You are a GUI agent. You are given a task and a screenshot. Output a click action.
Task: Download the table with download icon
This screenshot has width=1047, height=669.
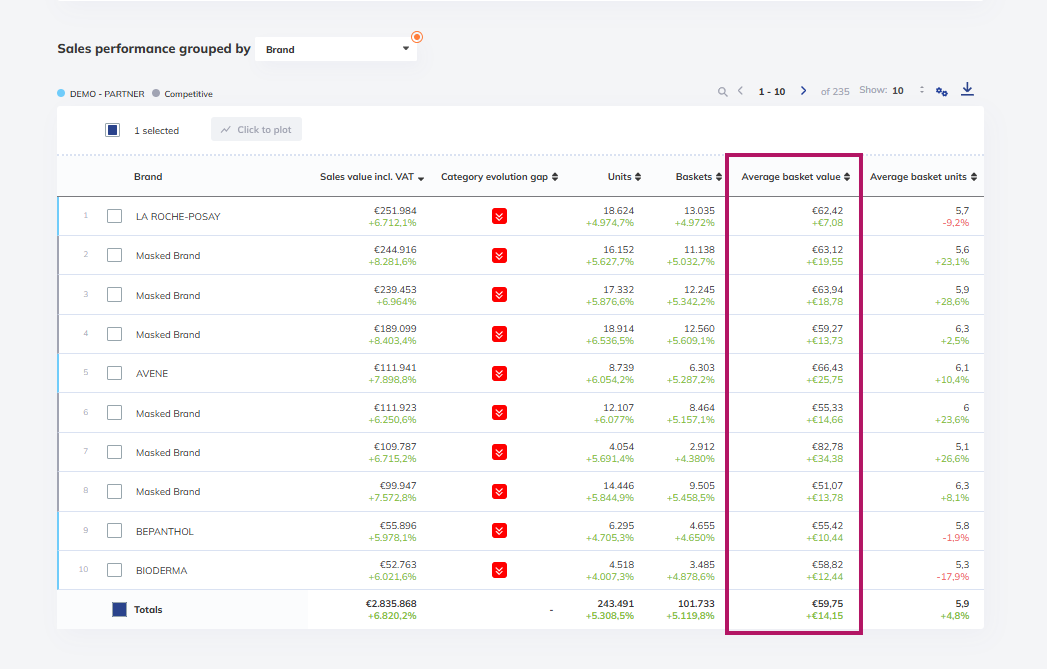(967, 89)
